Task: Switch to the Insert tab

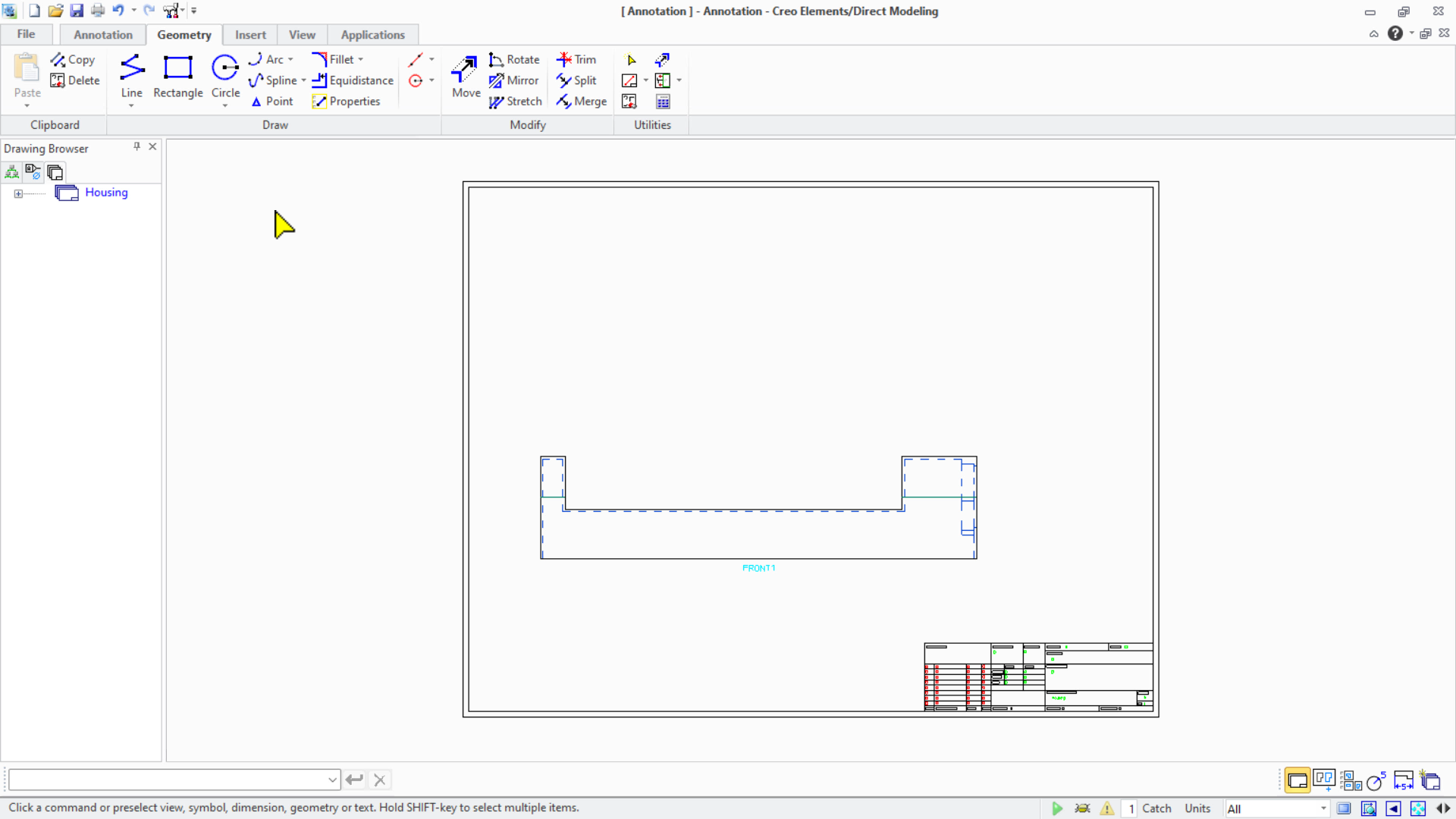Action: click(250, 35)
